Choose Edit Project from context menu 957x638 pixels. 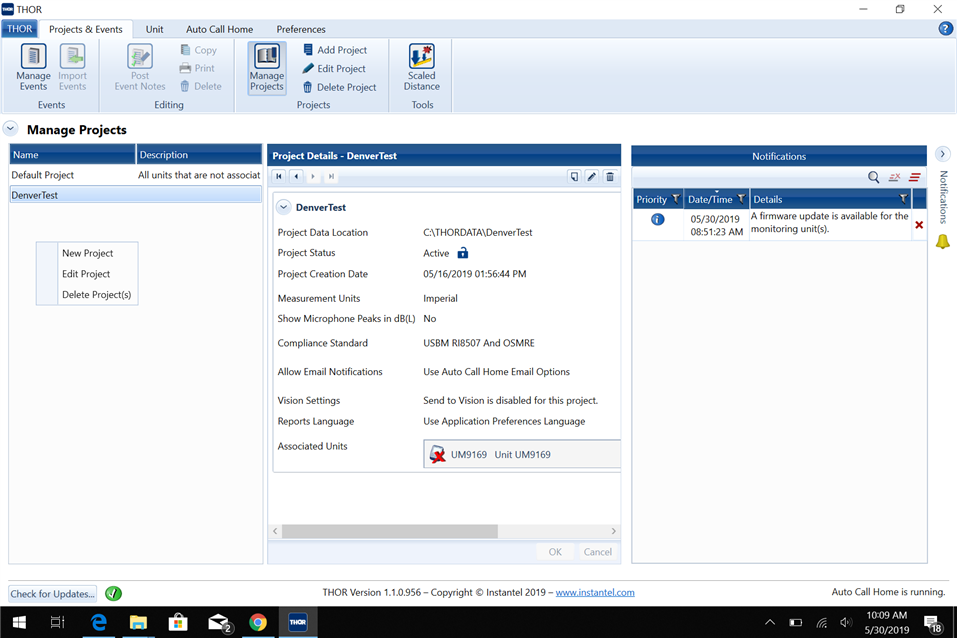(x=86, y=274)
